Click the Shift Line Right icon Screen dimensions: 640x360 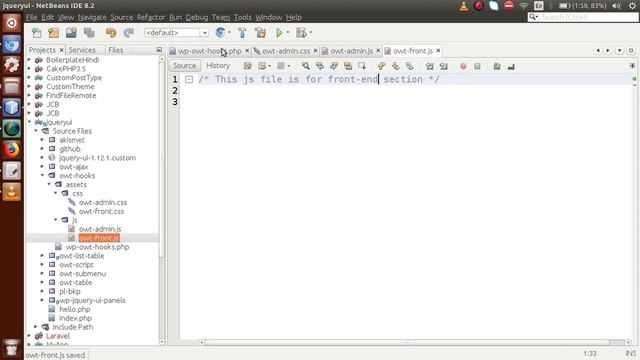tap(444, 66)
